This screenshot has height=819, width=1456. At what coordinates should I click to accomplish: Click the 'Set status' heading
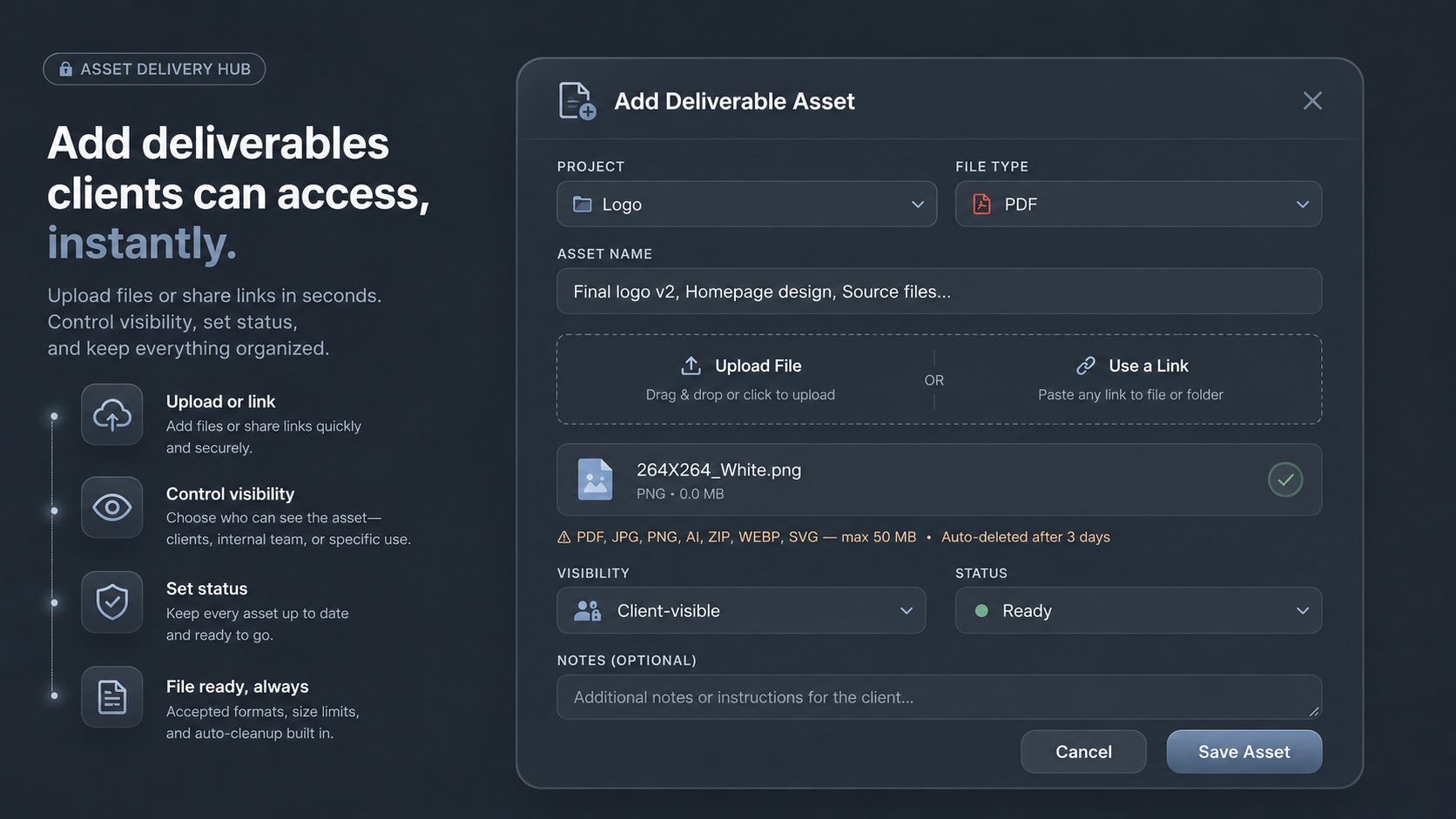(x=206, y=588)
